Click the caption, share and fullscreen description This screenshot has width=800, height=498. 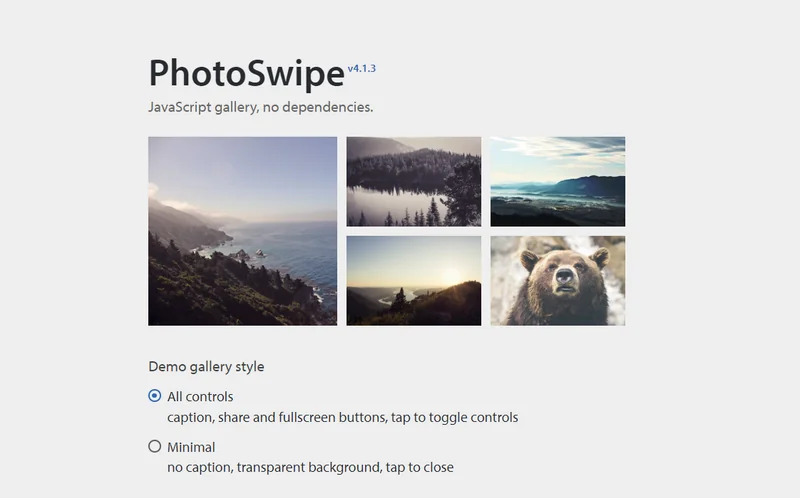[342, 417]
